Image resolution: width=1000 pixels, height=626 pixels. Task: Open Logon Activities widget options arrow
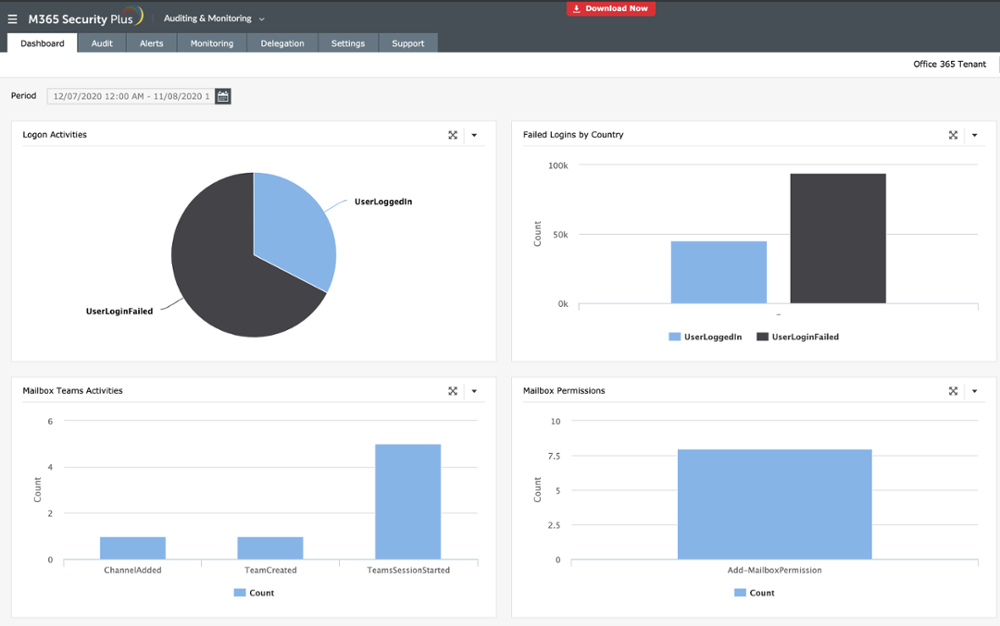coord(474,135)
